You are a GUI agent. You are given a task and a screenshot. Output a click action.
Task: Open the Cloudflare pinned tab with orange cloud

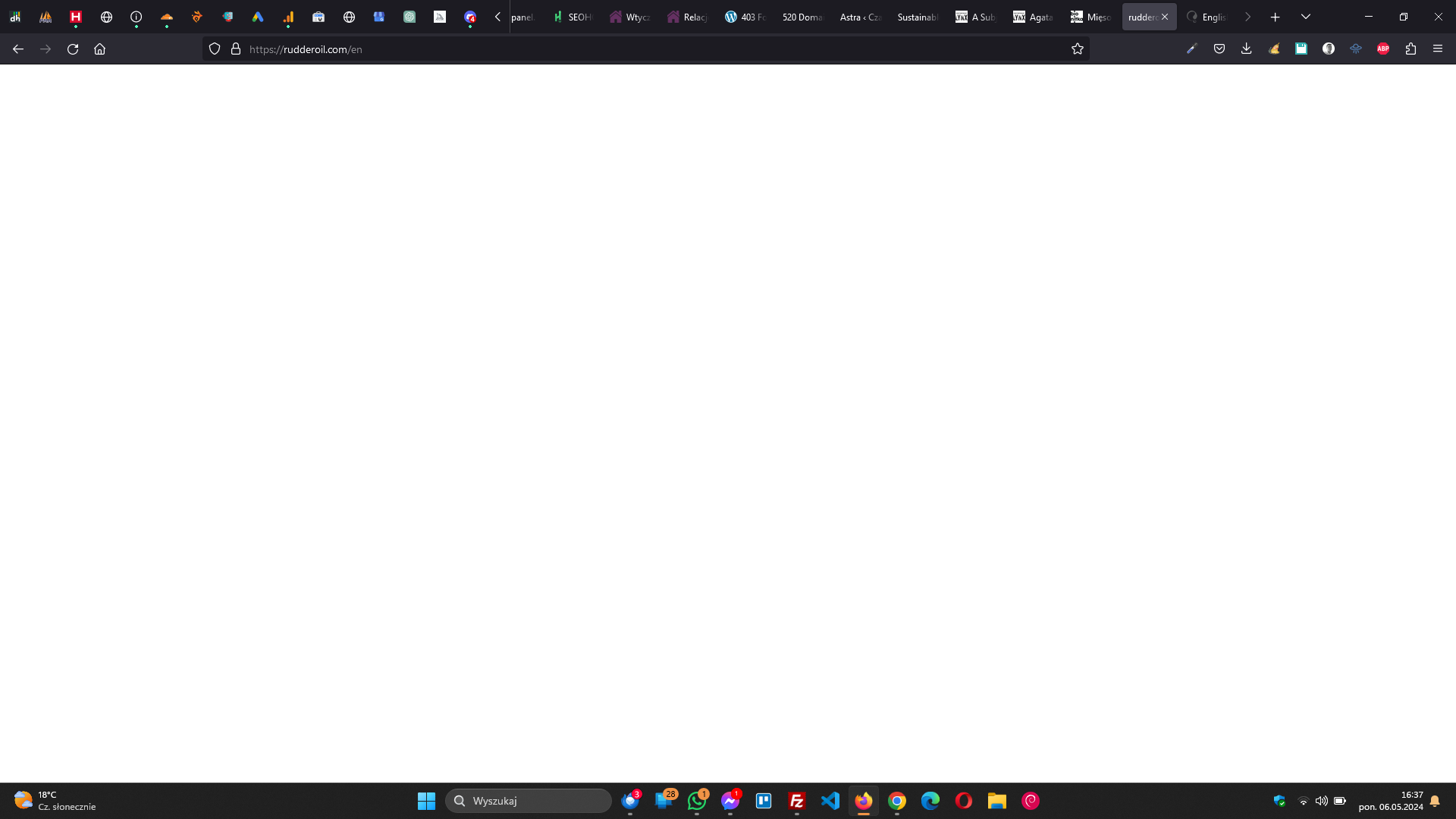click(x=167, y=17)
